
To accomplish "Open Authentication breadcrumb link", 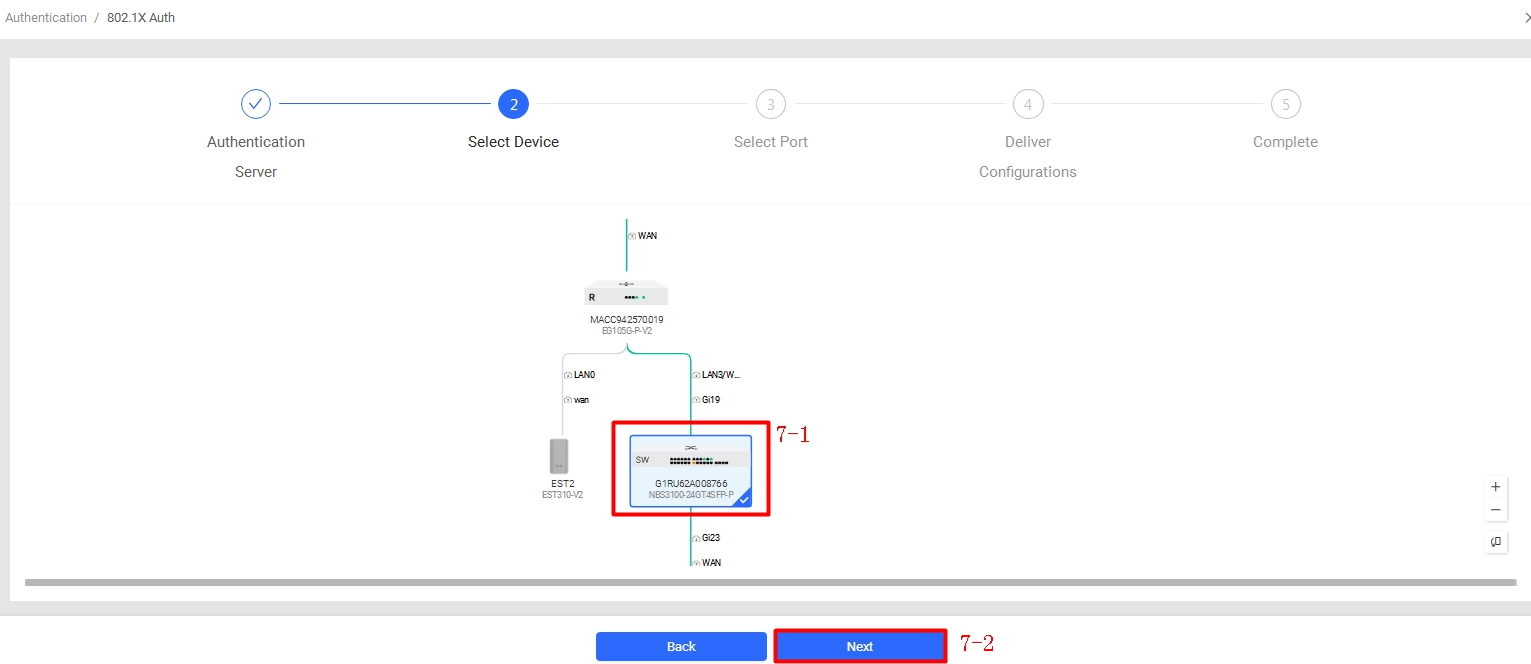I will point(46,18).
